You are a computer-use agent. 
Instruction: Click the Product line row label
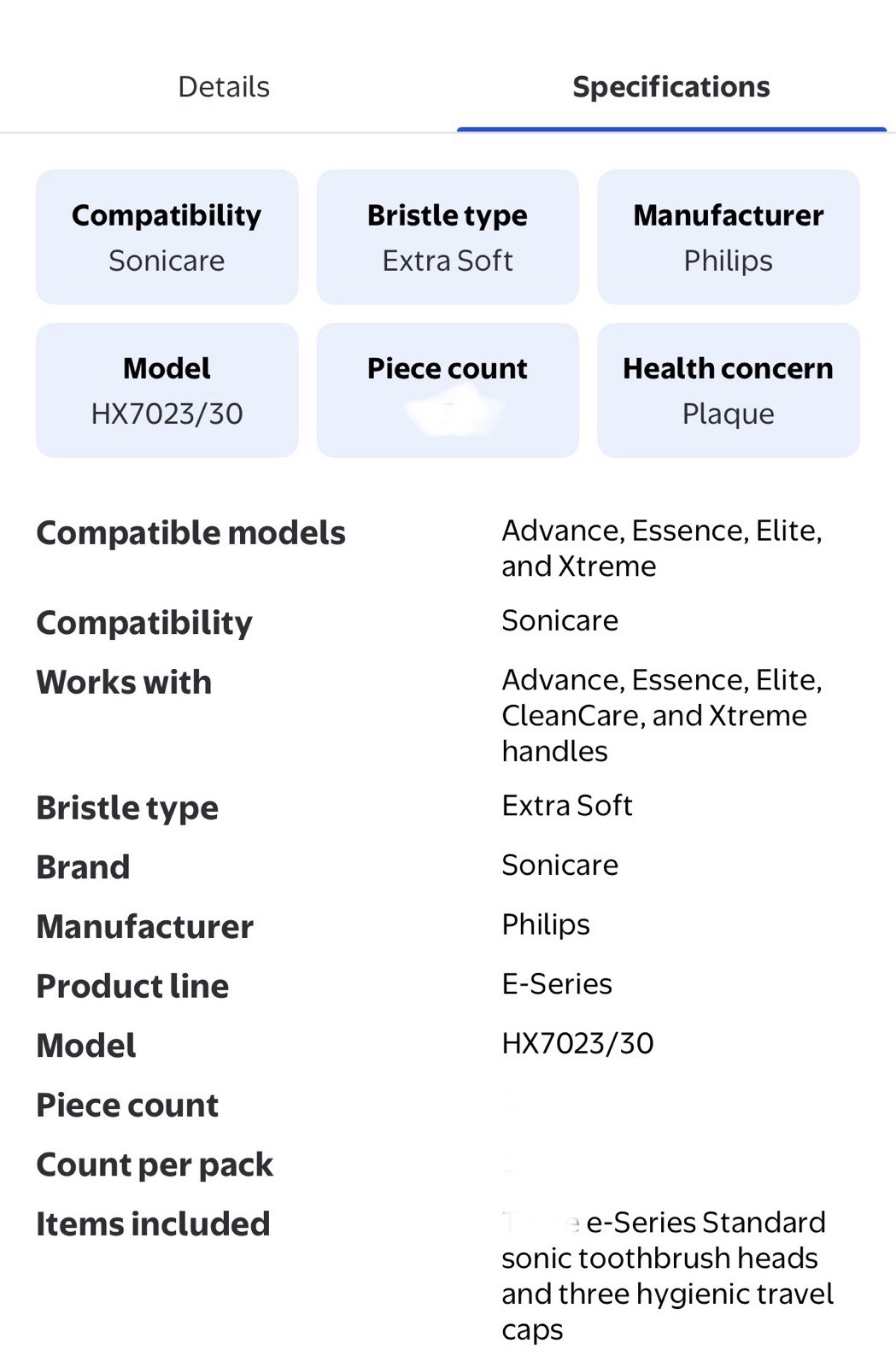[132, 985]
